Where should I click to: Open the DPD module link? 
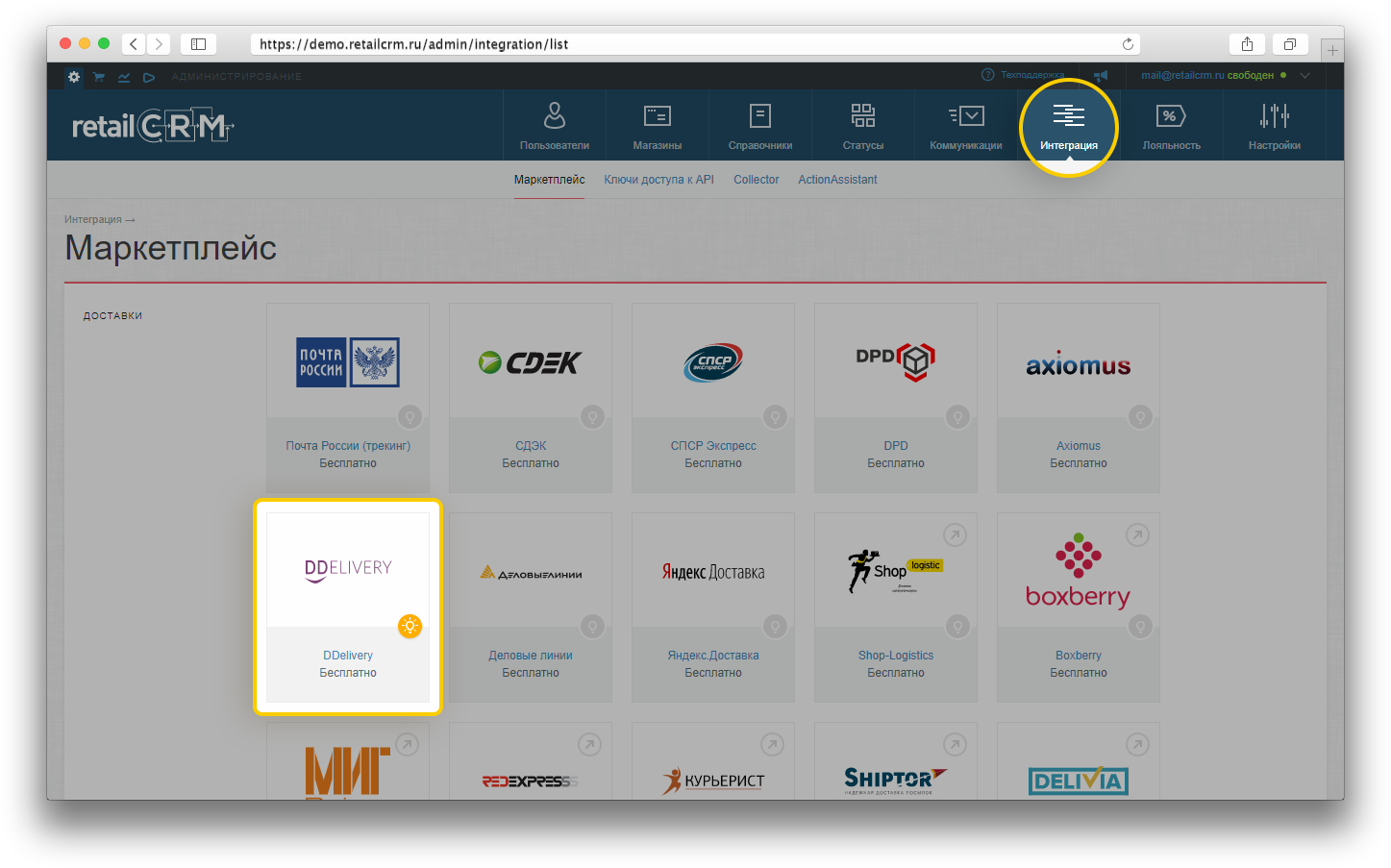[896, 446]
